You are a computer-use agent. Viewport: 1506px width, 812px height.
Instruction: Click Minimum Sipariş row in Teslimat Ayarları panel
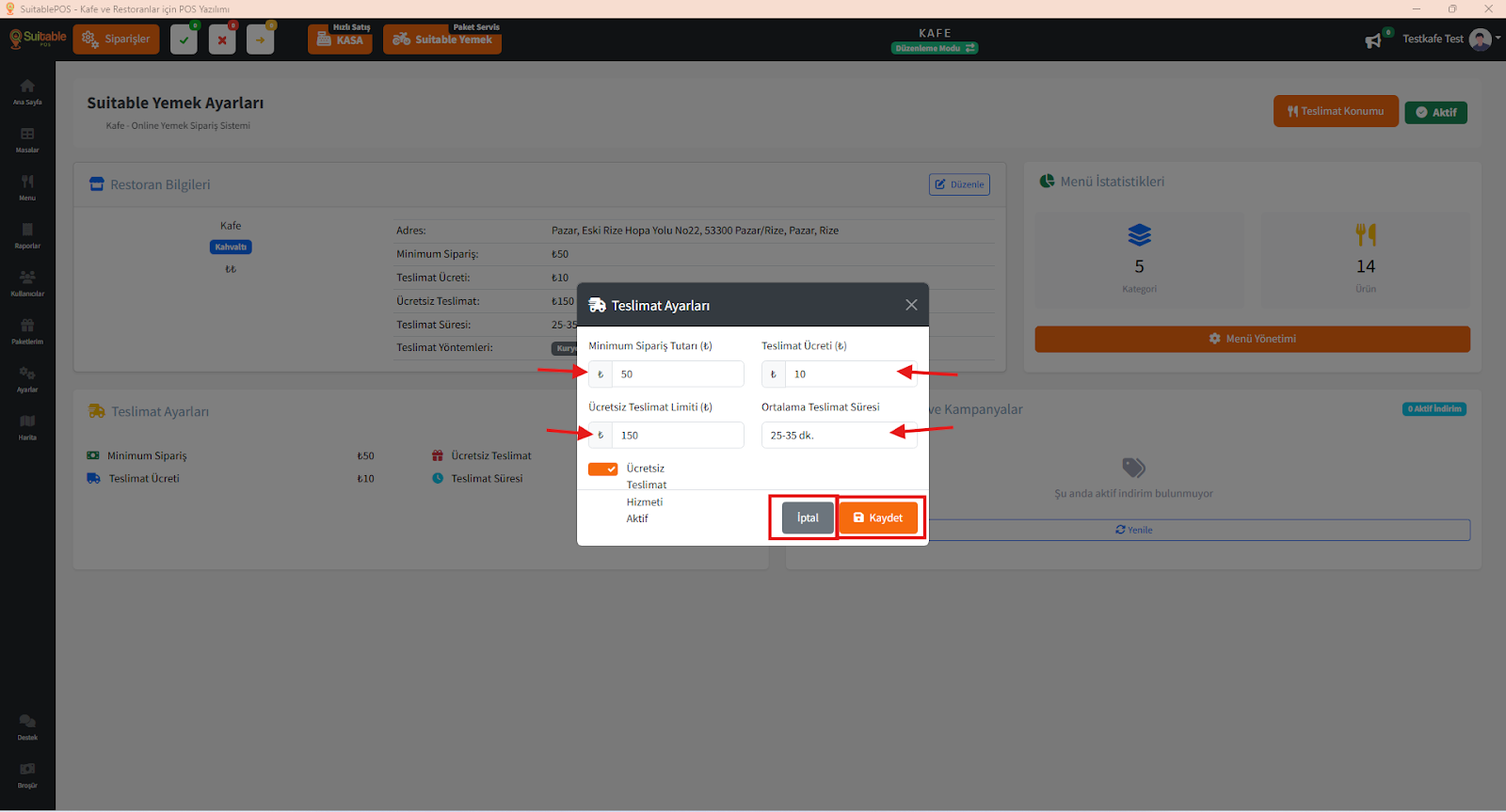231,455
